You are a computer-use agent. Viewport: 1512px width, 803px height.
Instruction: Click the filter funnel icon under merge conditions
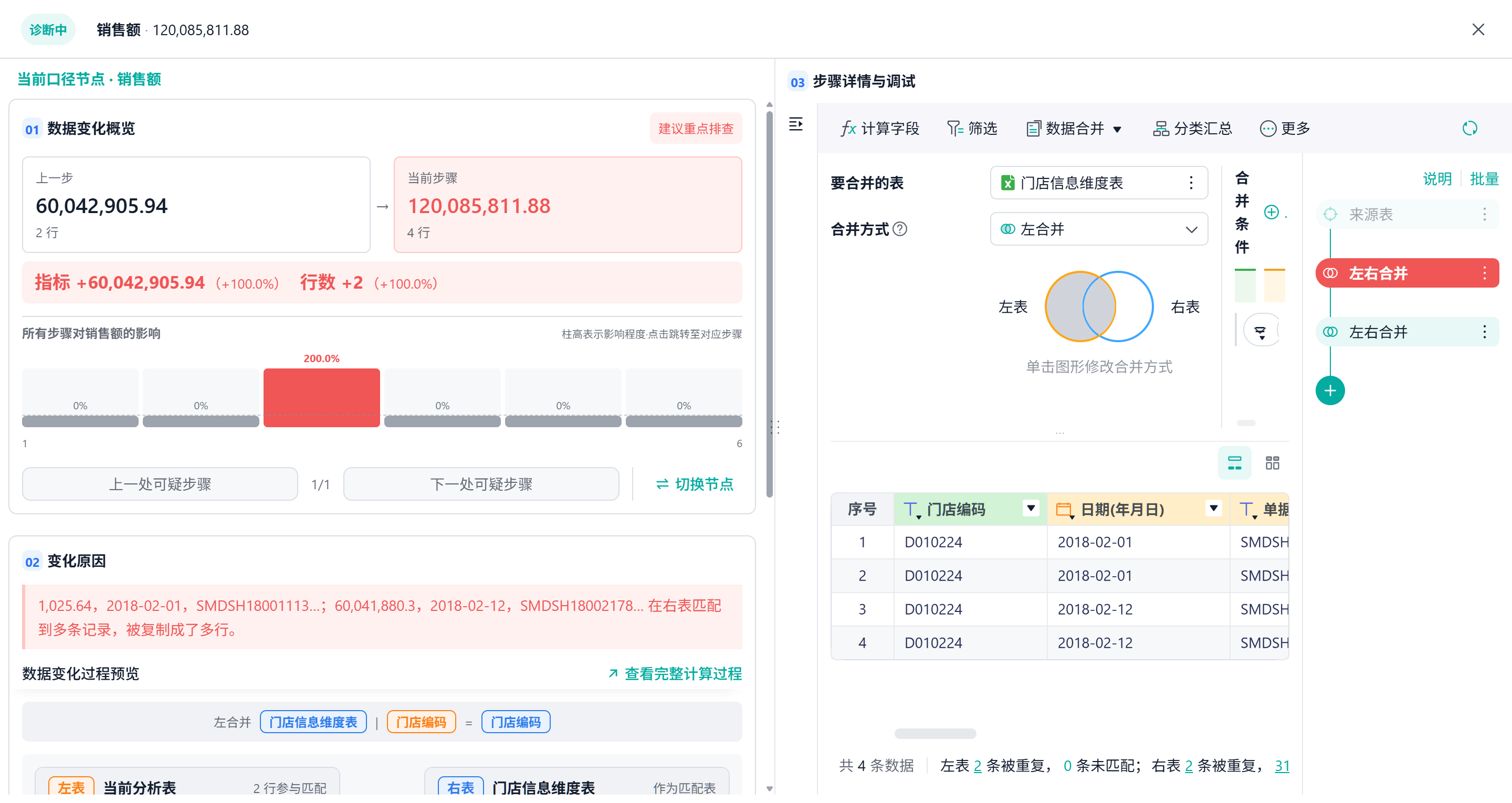[x=1260, y=332]
